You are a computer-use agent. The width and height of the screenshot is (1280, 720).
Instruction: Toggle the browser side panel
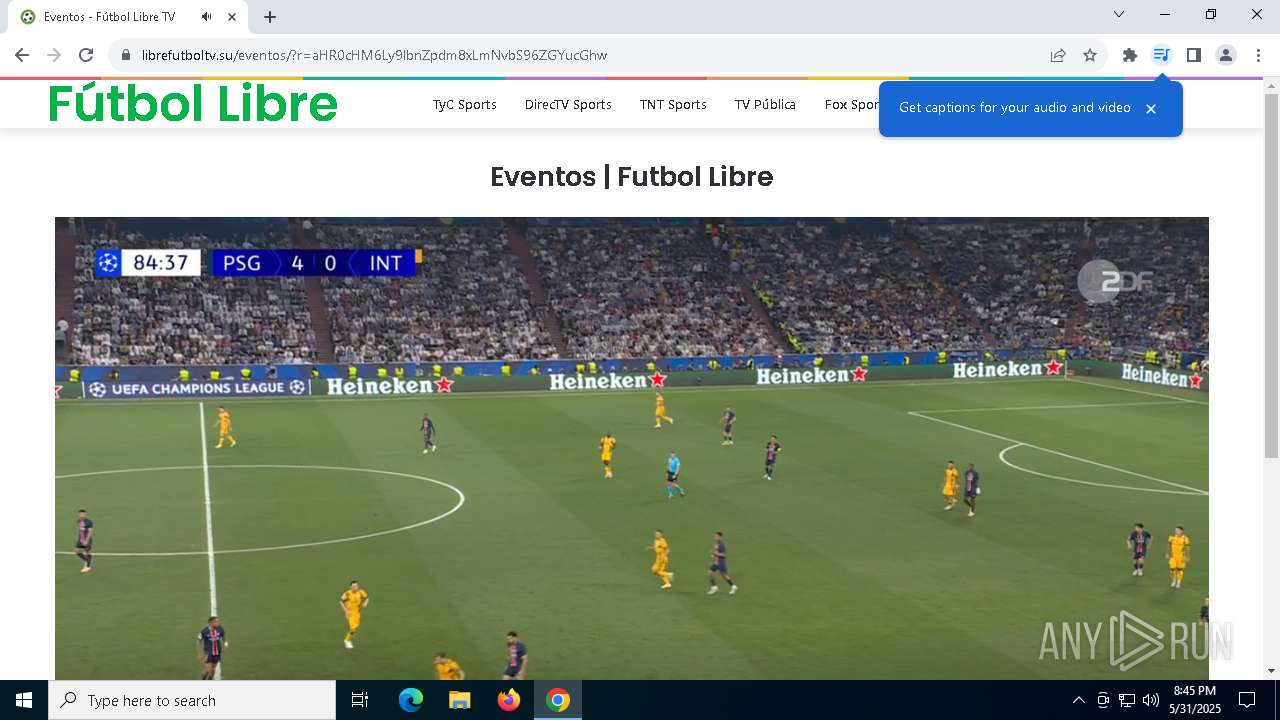1193,55
